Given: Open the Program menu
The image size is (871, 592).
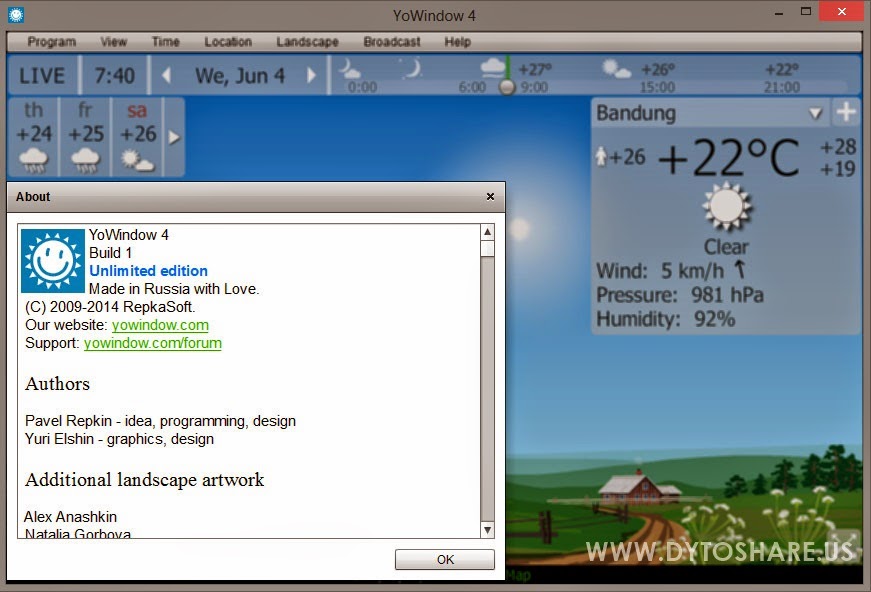Looking at the screenshot, I should pos(52,42).
